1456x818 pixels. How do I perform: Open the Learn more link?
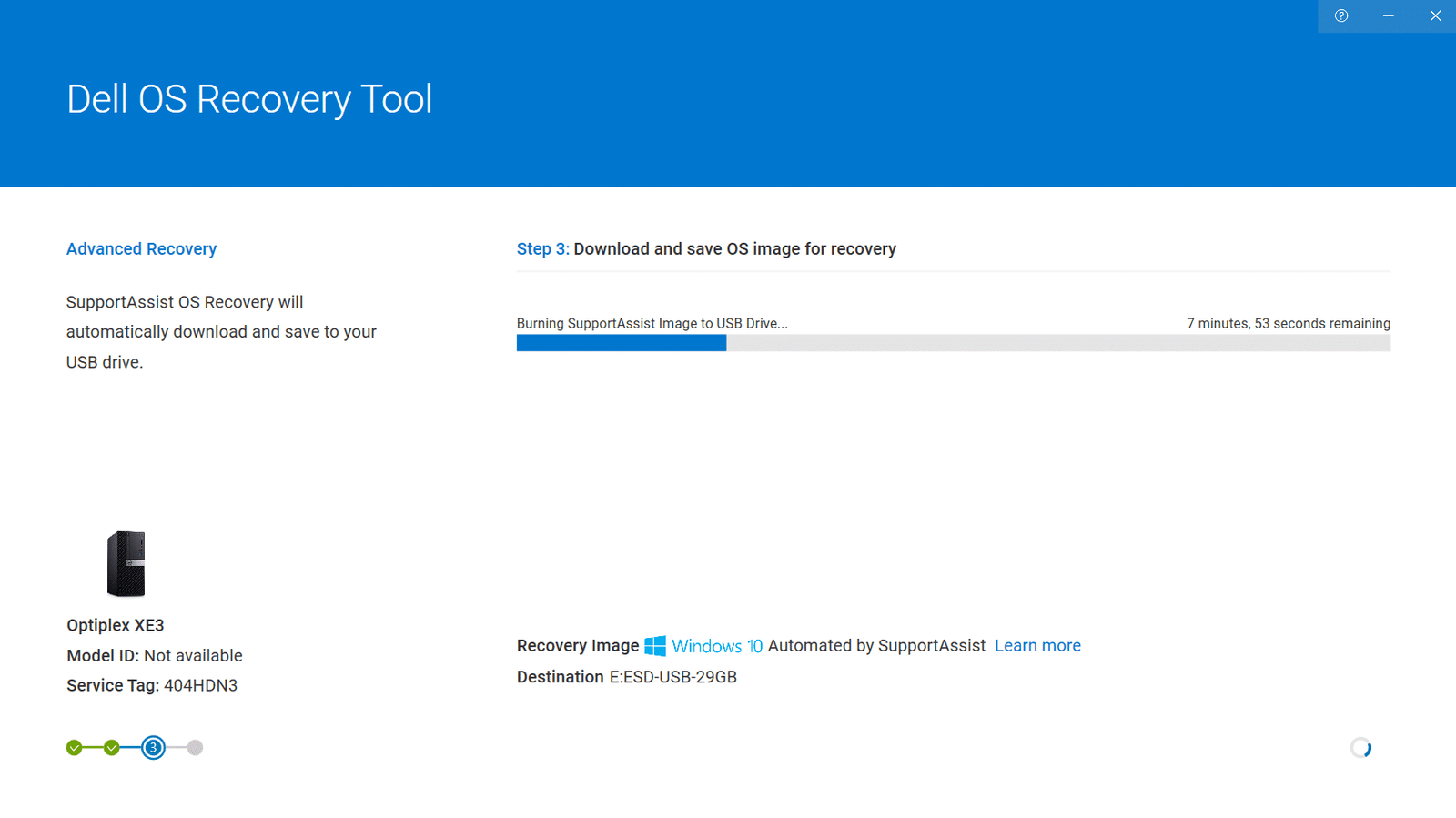1037,646
